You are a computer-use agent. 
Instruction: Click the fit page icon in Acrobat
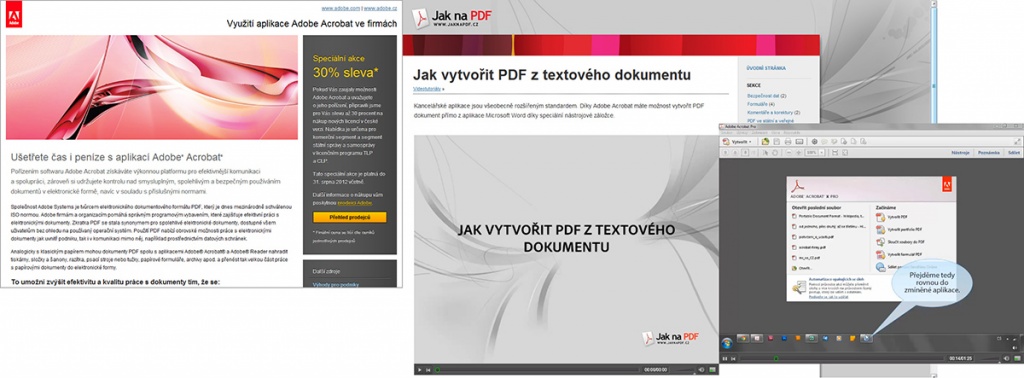pyautogui.click(x=845, y=152)
